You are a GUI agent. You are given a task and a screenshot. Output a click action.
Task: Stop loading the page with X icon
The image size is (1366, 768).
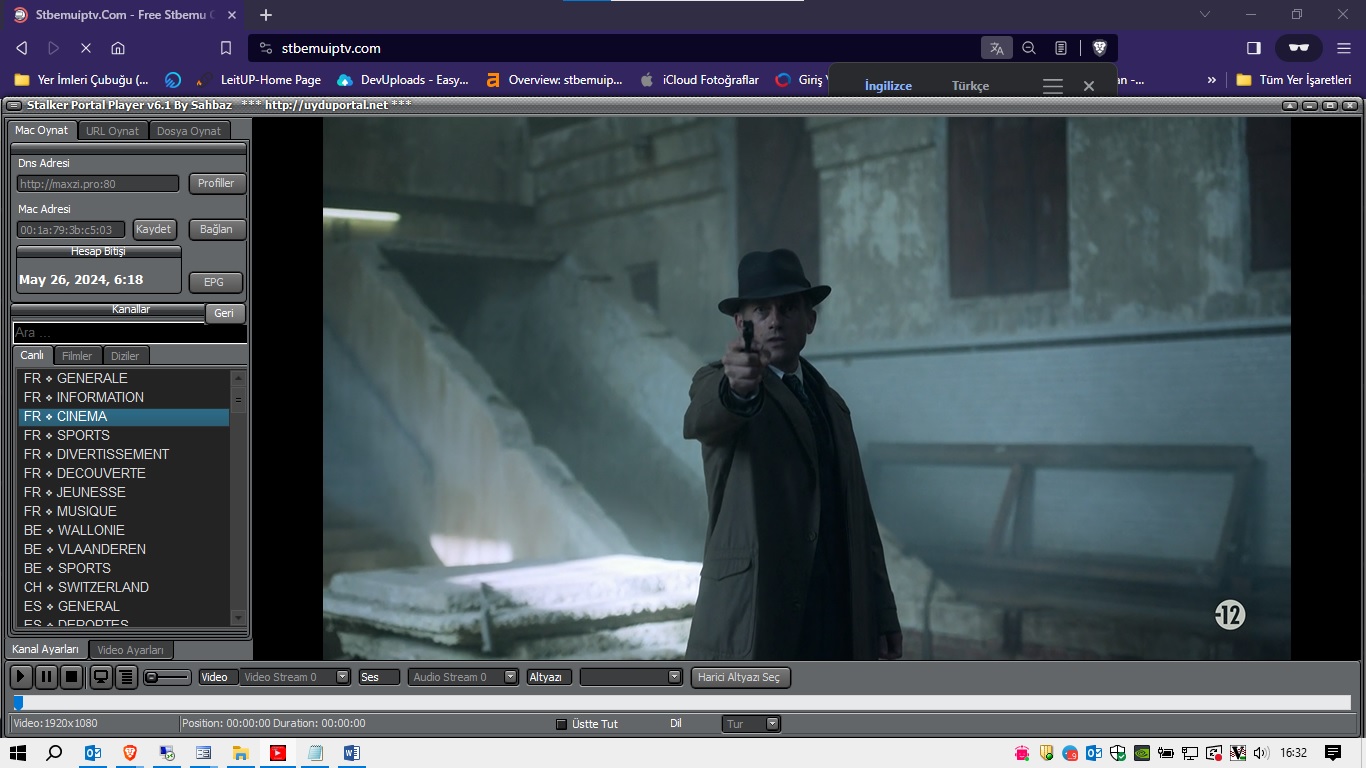[x=86, y=48]
